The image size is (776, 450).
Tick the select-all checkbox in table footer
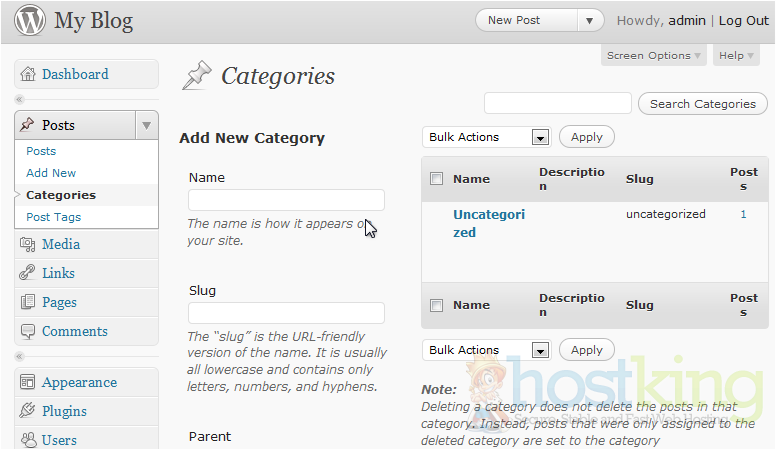pyautogui.click(x=436, y=305)
